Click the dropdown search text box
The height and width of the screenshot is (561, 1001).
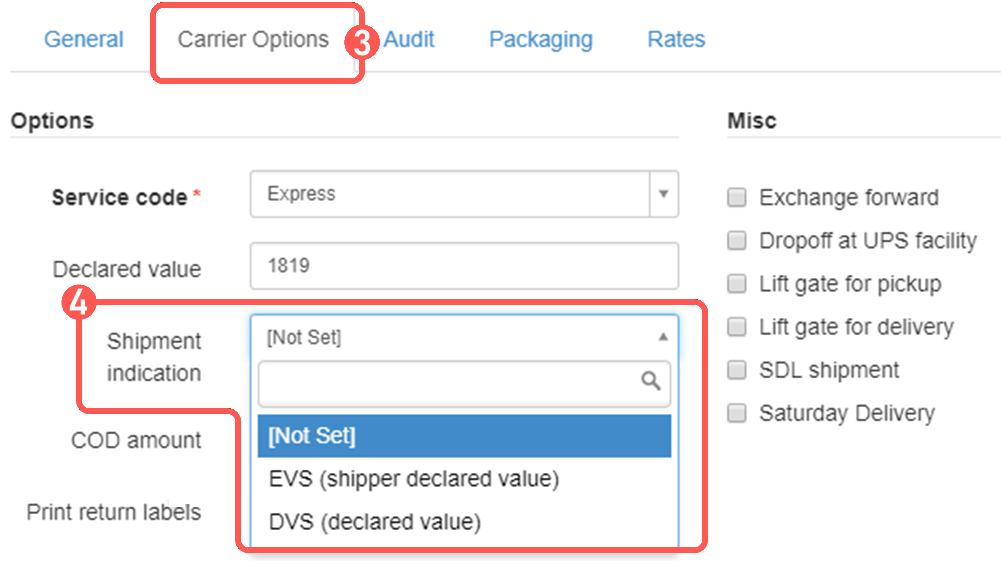click(464, 384)
